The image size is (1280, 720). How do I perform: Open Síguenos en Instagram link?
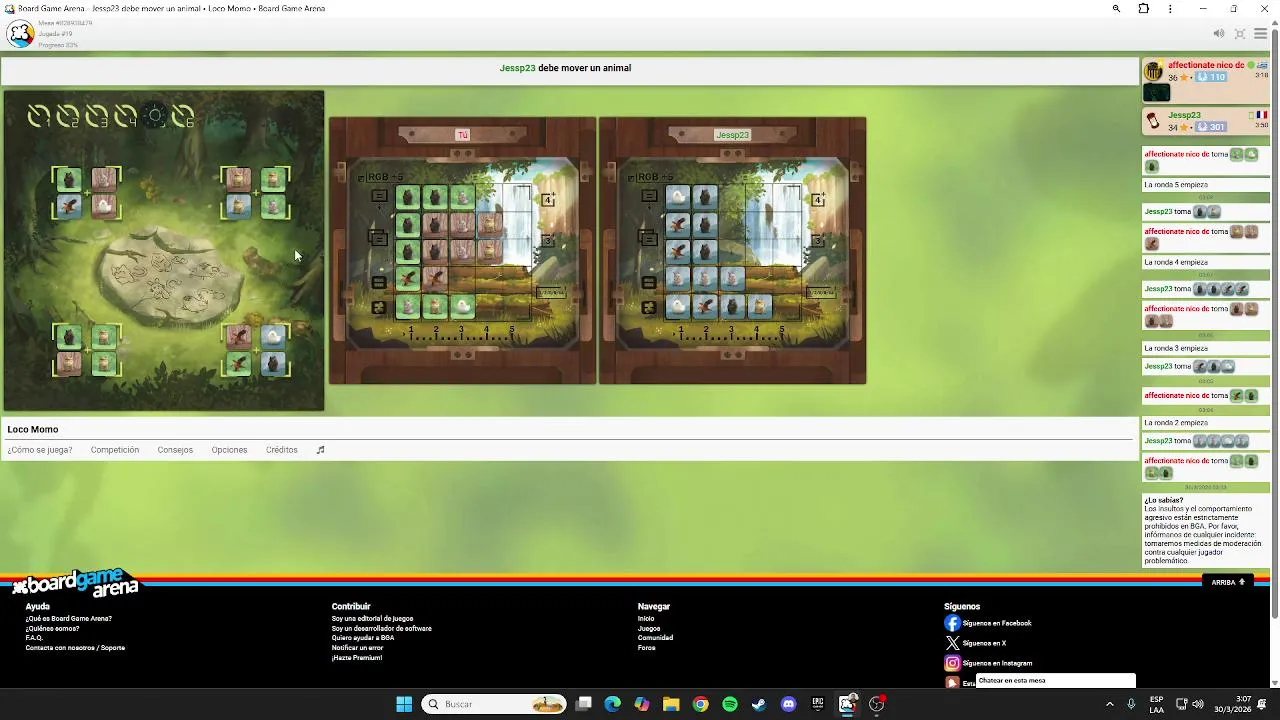(x=989, y=663)
